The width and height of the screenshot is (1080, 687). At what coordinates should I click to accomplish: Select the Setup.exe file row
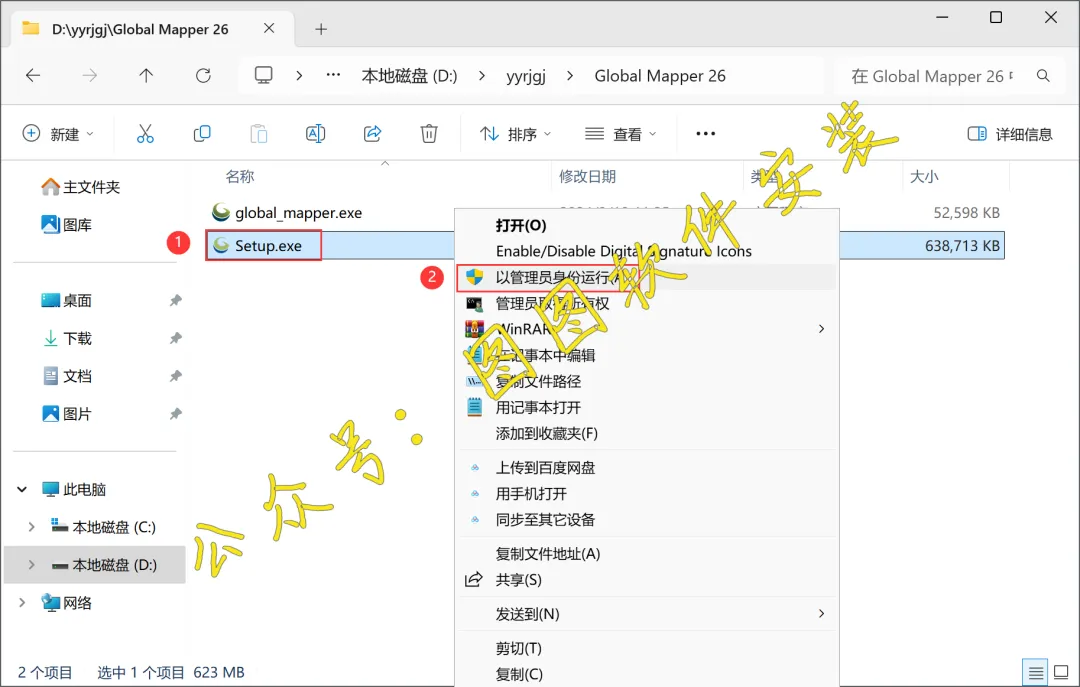tap(605, 245)
